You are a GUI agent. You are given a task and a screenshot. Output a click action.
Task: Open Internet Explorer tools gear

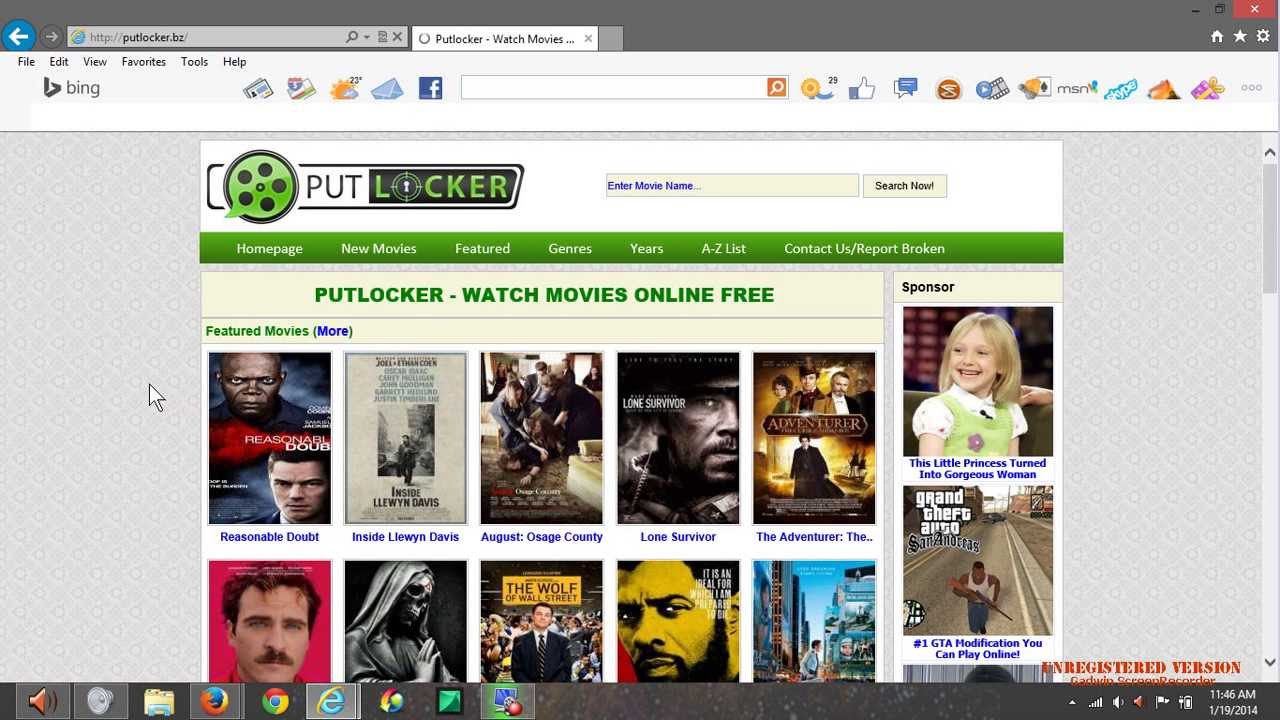coord(1263,36)
